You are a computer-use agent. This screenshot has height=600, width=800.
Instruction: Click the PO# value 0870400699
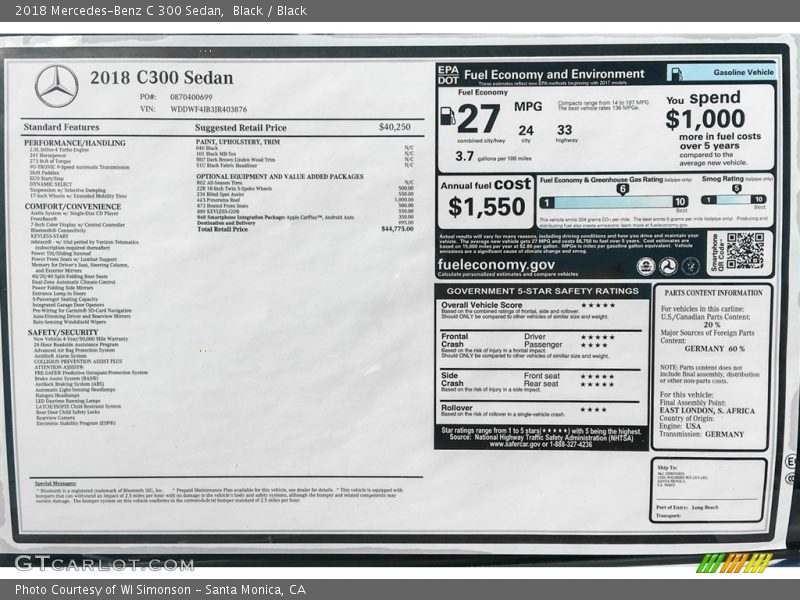[191, 97]
